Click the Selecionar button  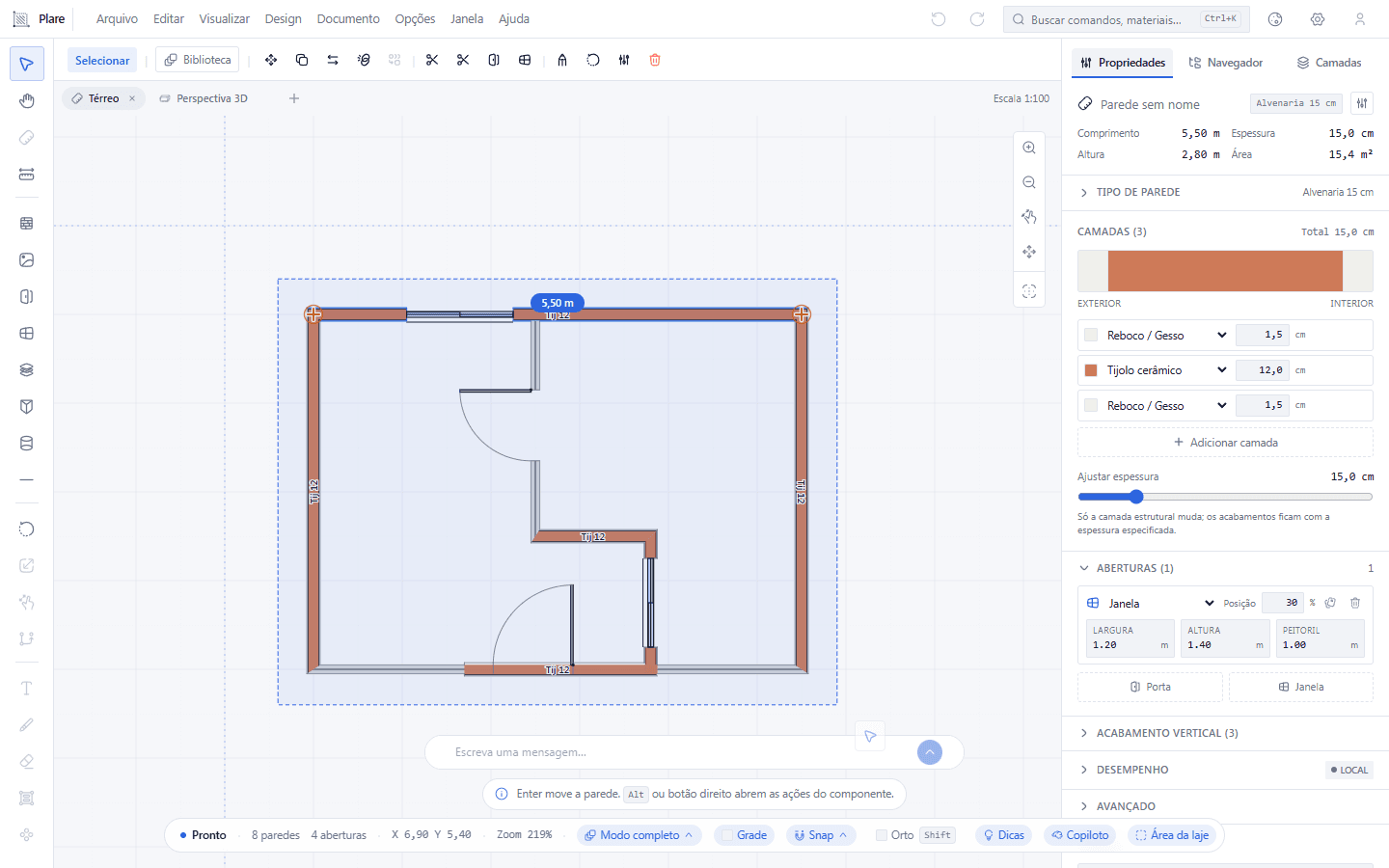click(102, 60)
